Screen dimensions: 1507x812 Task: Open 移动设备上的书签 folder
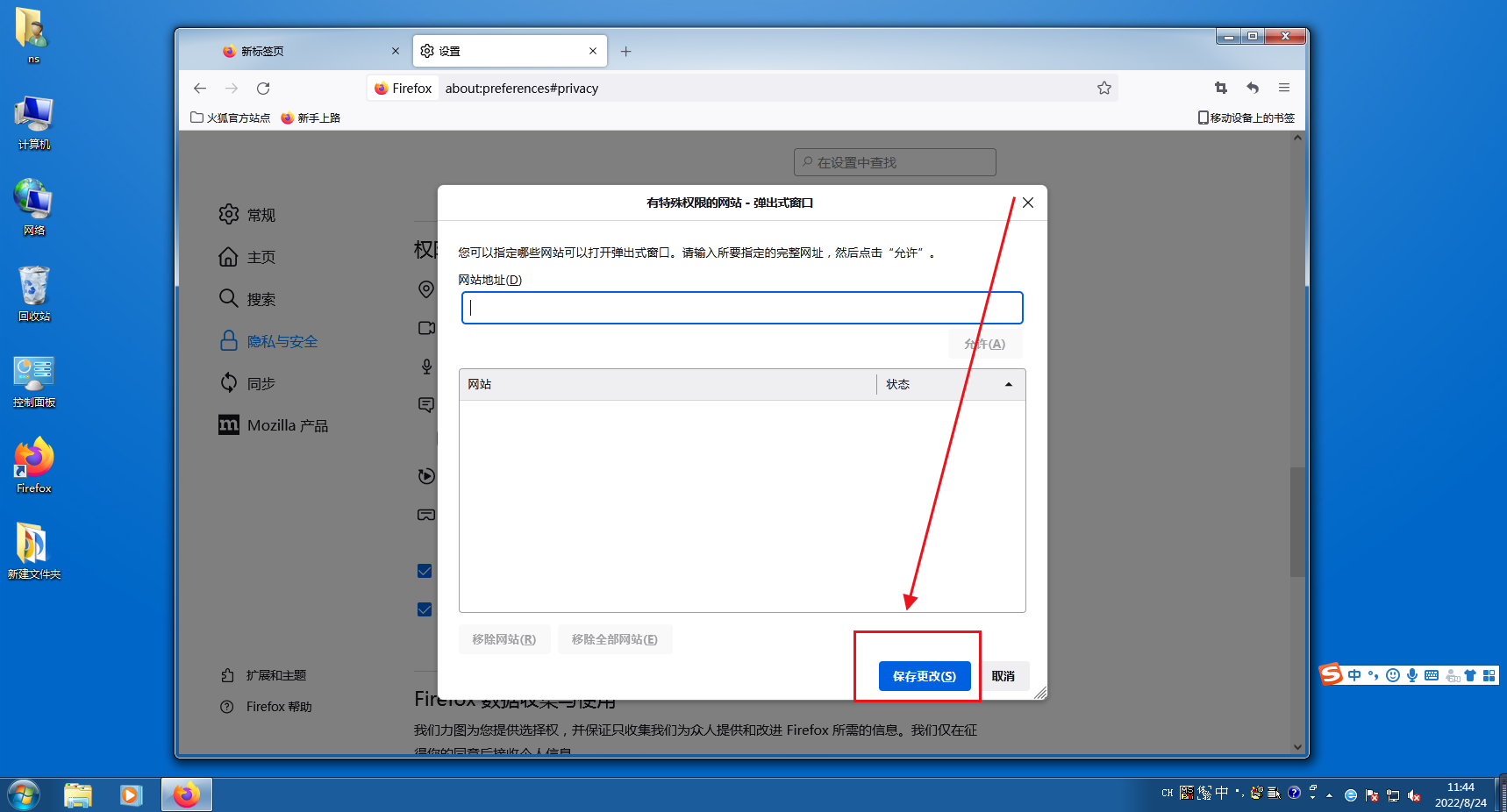coord(1246,118)
